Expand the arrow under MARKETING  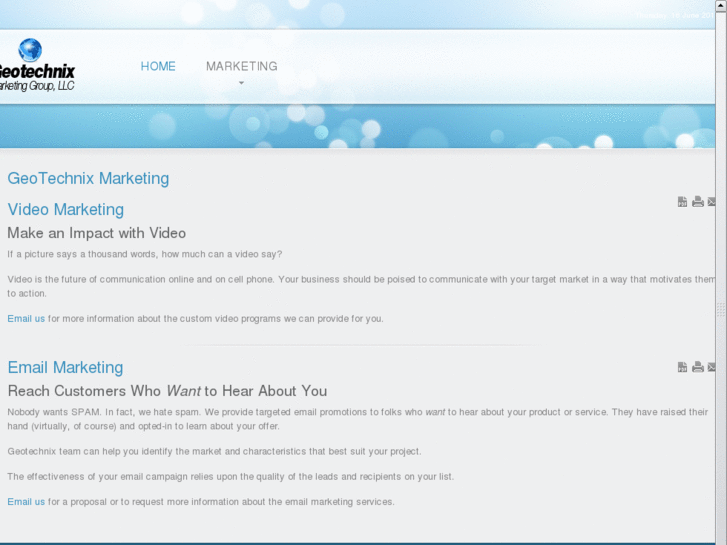point(241,83)
